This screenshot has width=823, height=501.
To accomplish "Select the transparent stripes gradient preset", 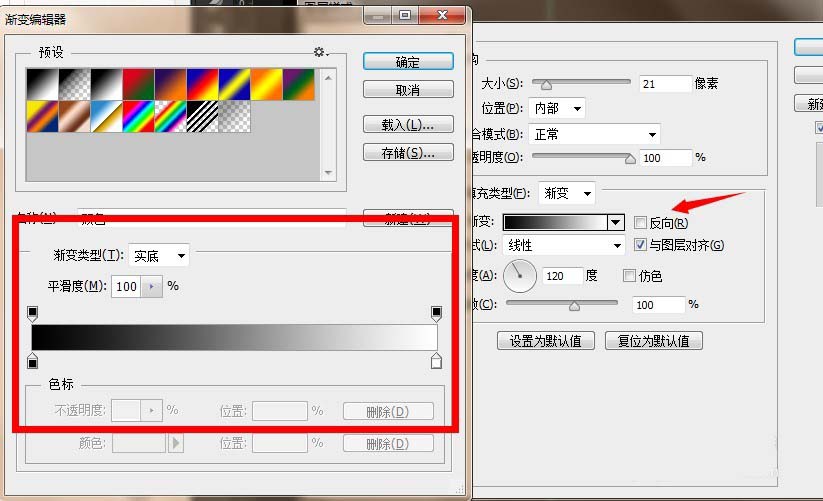I will coord(203,116).
